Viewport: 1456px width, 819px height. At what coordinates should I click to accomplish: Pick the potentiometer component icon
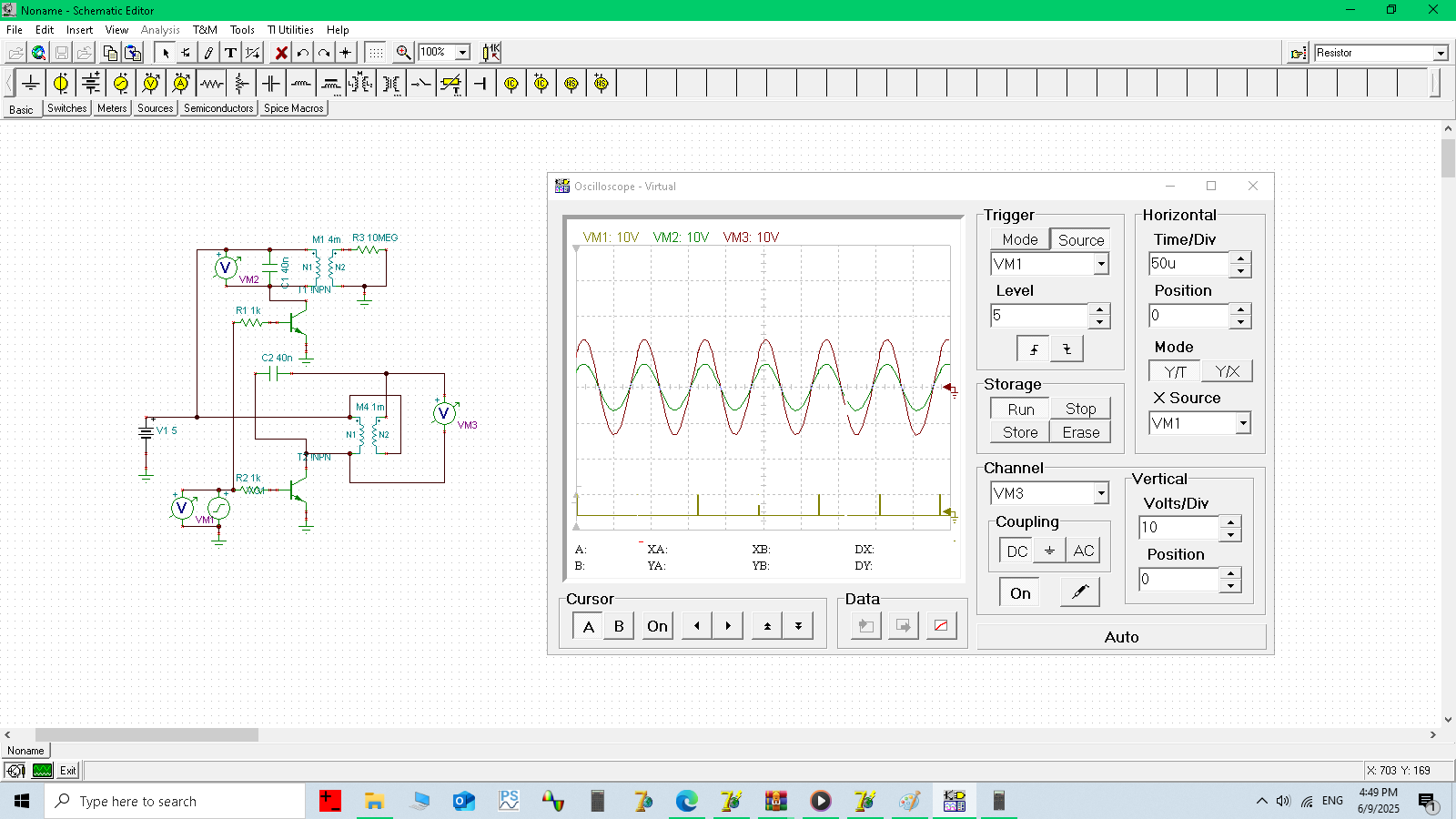point(241,84)
